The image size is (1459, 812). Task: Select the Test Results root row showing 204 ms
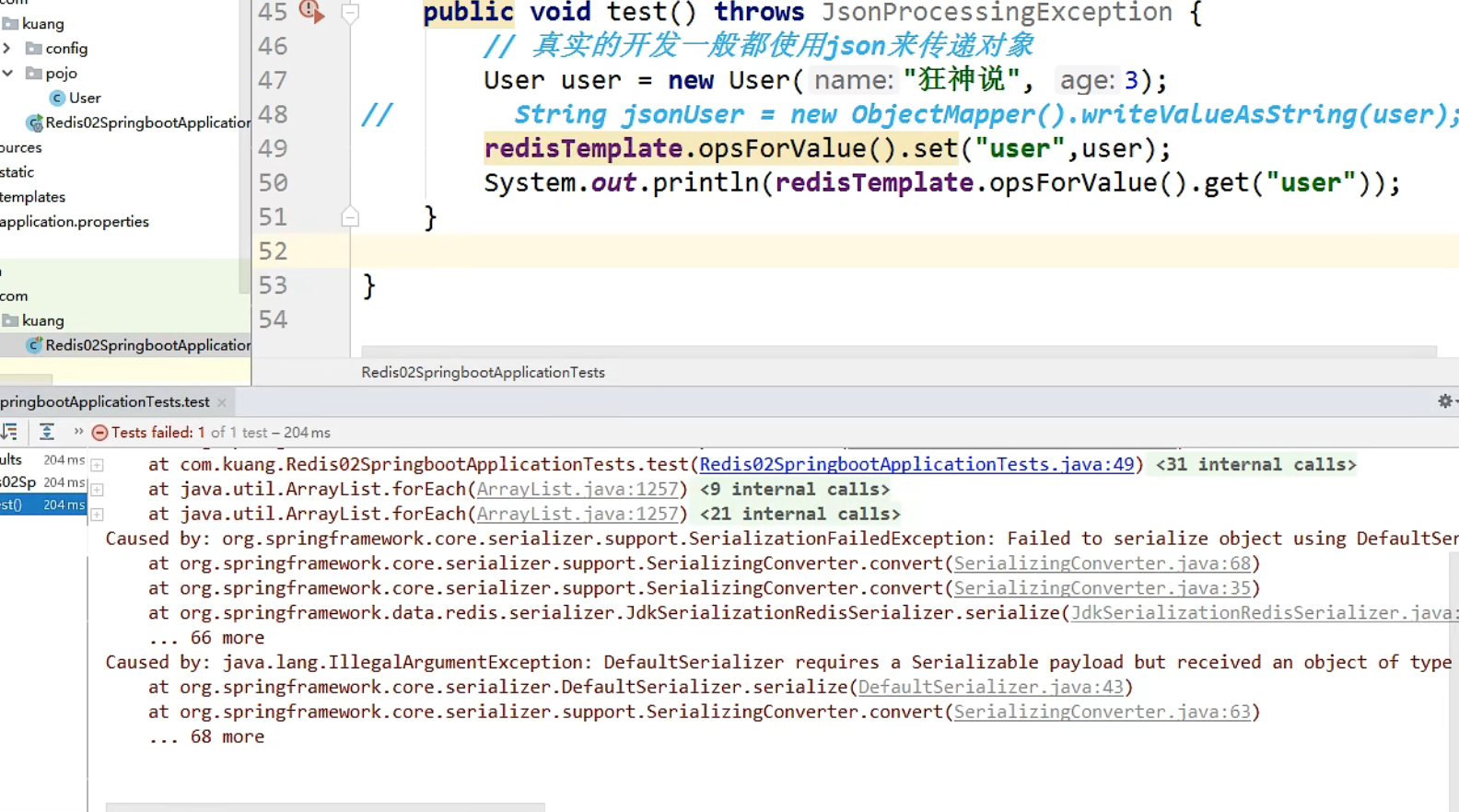coord(42,459)
